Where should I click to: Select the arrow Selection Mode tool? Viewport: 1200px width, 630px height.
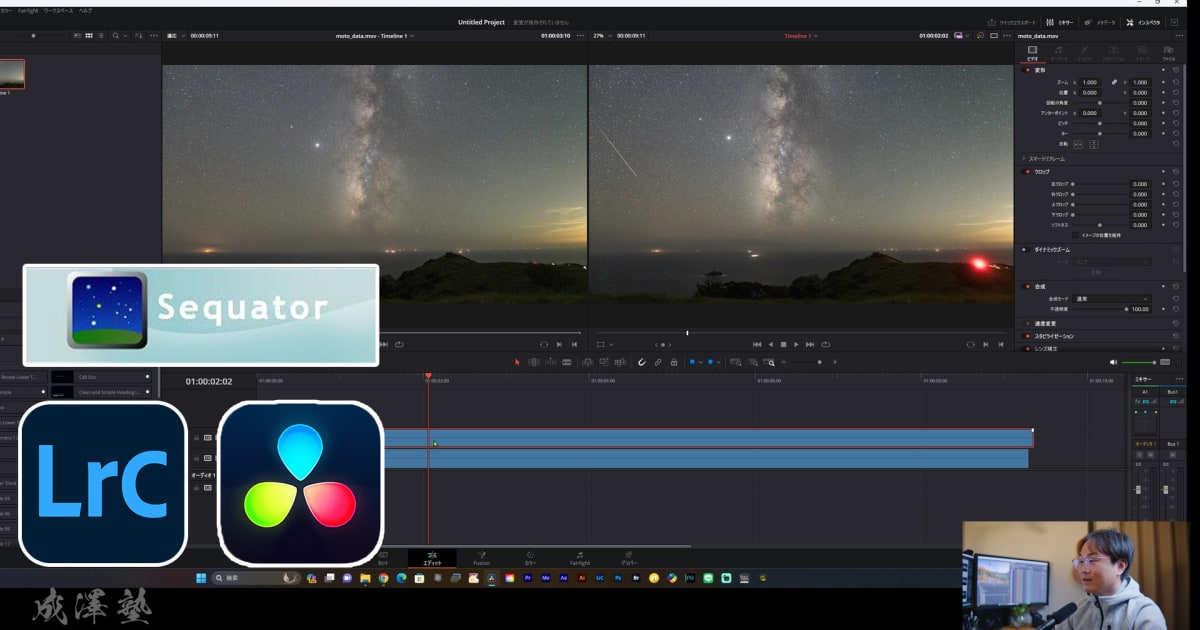517,362
